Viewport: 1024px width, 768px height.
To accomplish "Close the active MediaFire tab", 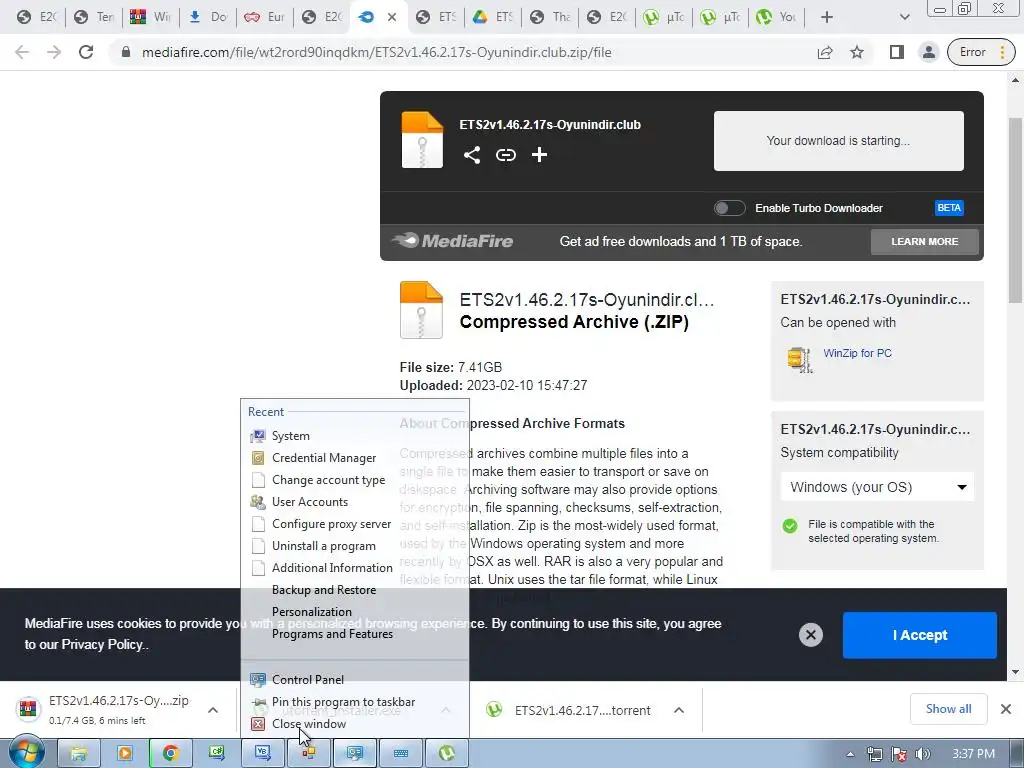I will 392,17.
